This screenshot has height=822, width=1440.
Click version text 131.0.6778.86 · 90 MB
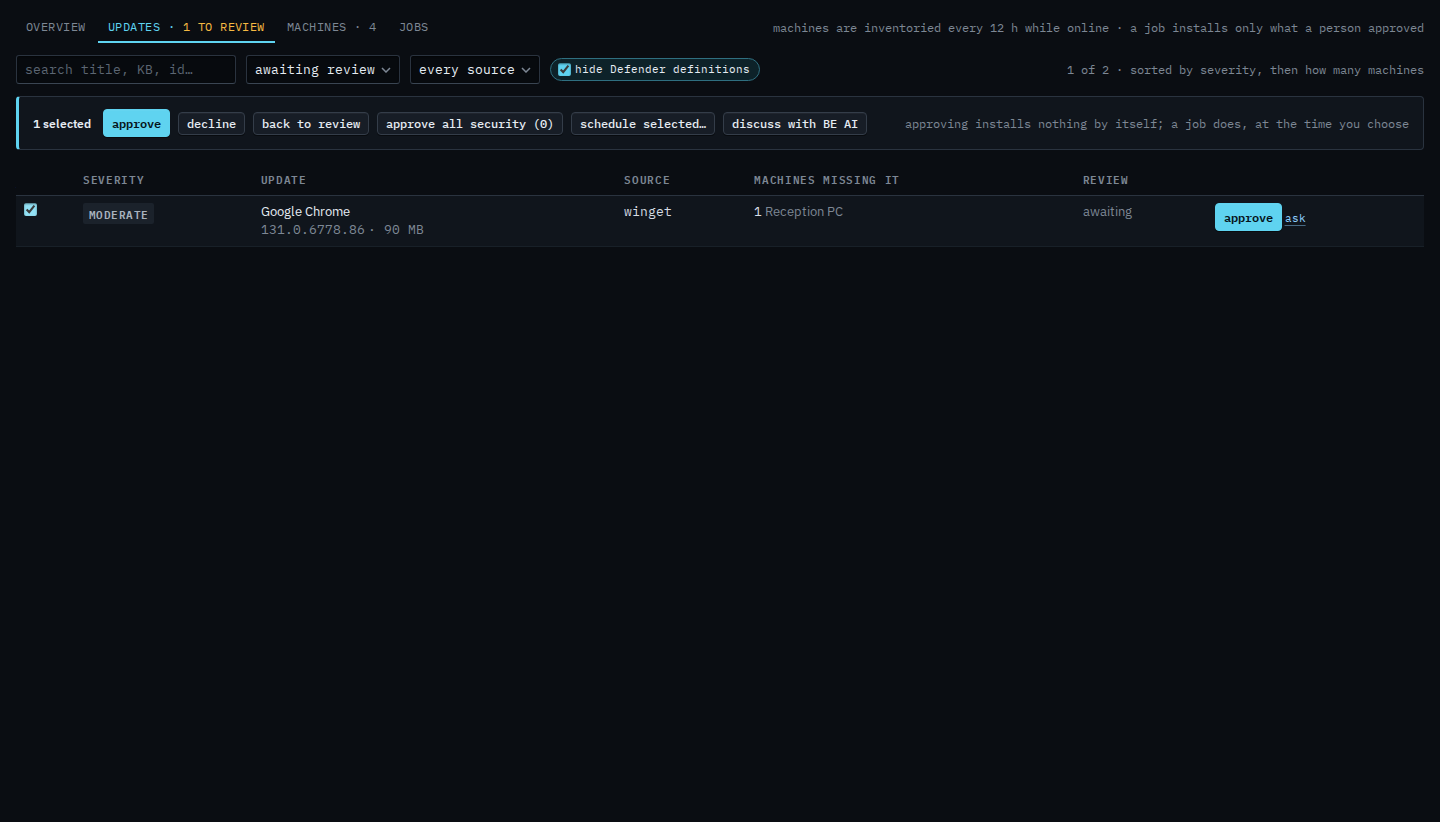coord(342,230)
